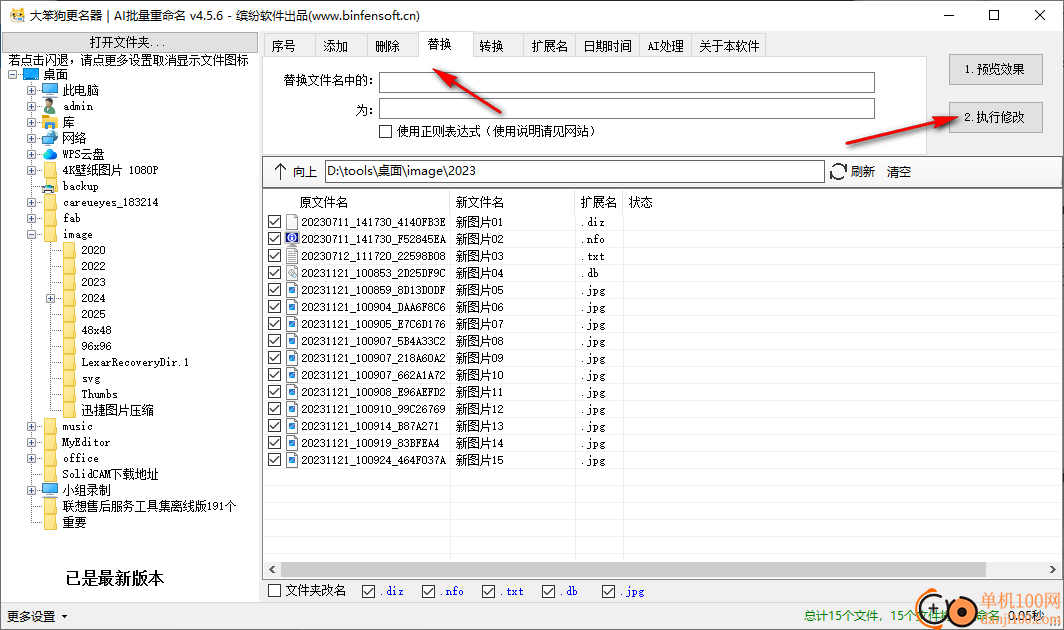The width and height of the screenshot is (1064, 630).
Task: Click the 小组录制 monitor icon
Action: click(x=50, y=489)
